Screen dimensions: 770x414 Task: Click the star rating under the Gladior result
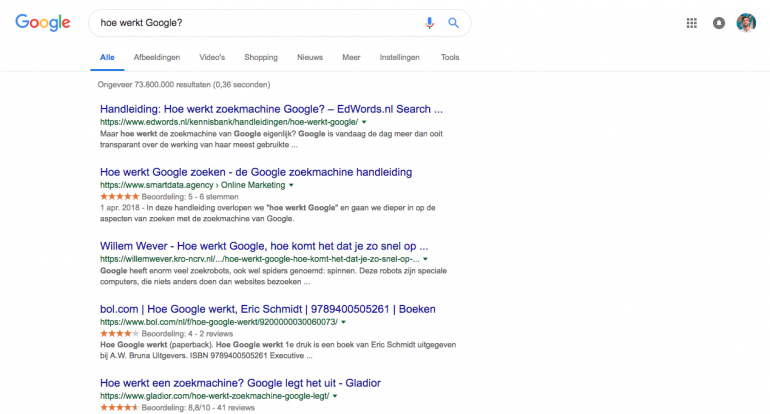tap(119, 408)
